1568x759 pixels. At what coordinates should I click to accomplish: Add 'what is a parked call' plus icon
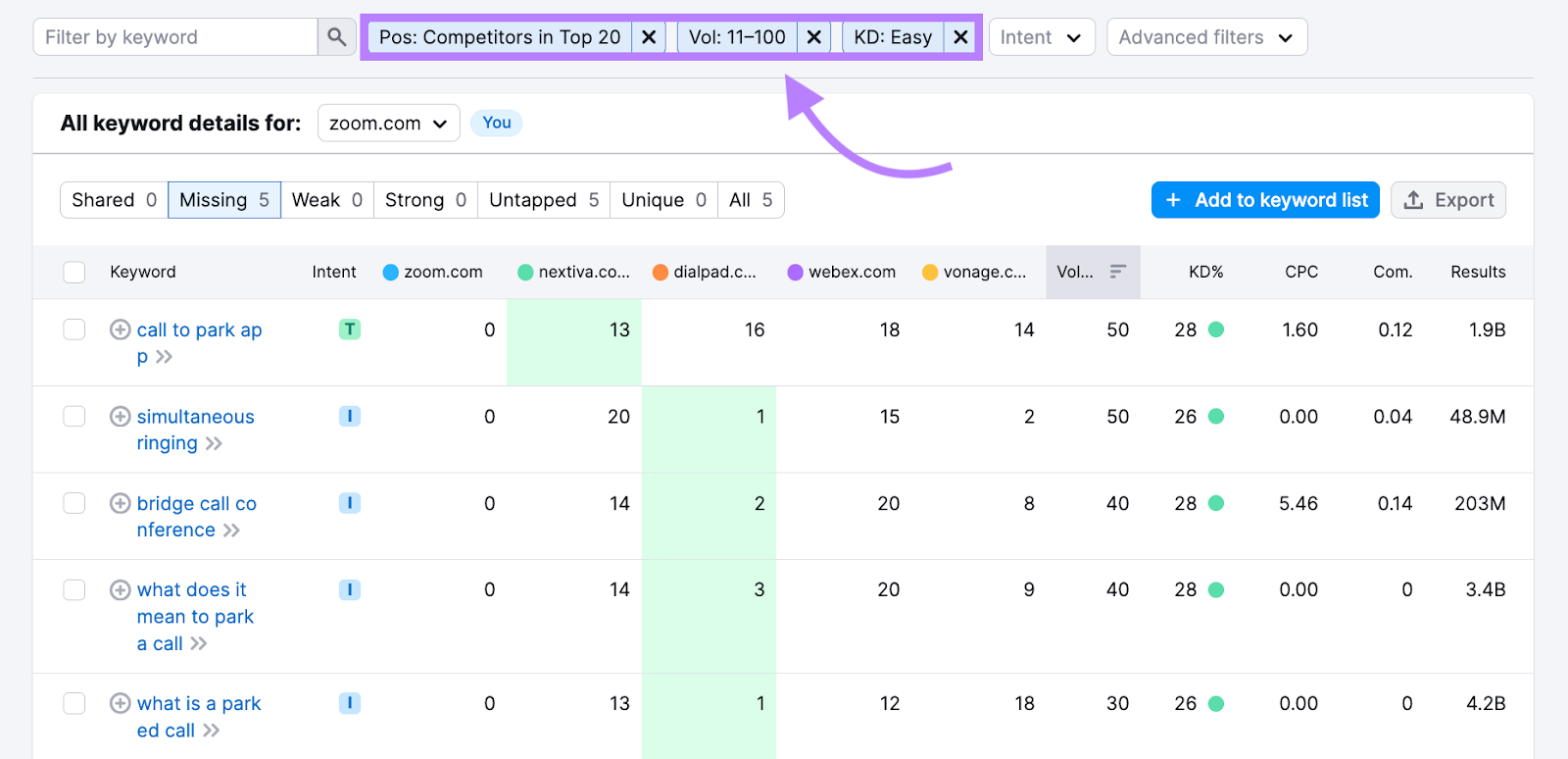[120, 703]
